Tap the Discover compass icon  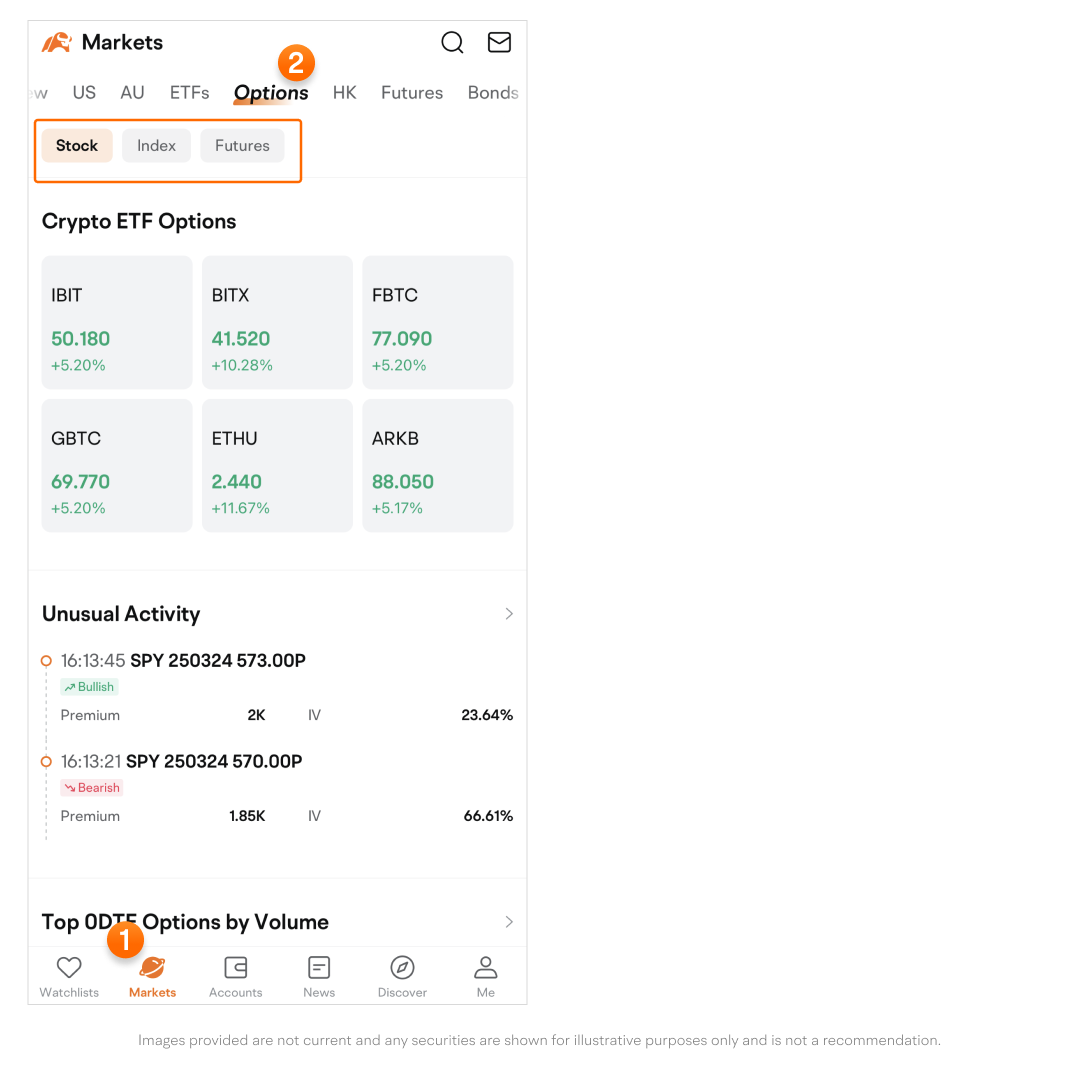coord(402,968)
